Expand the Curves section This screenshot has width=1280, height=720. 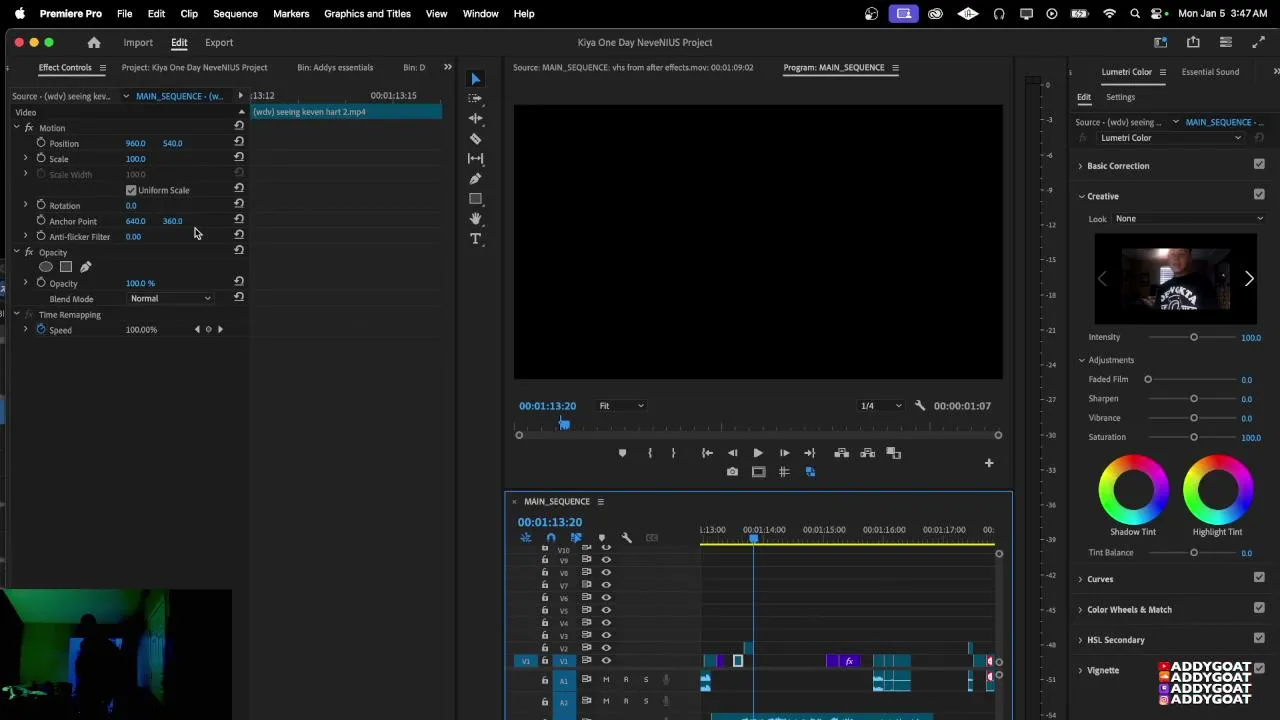pos(1080,579)
